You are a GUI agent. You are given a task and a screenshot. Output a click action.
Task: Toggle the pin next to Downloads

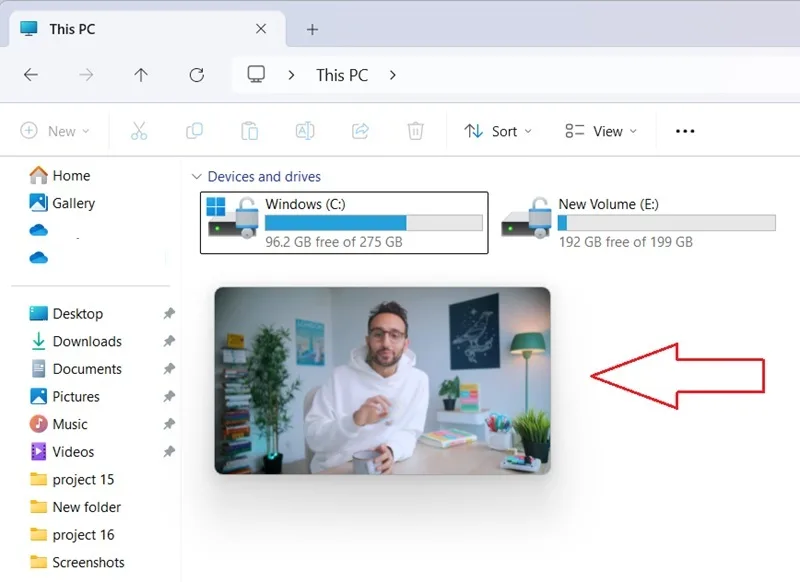pyautogui.click(x=169, y=341)
